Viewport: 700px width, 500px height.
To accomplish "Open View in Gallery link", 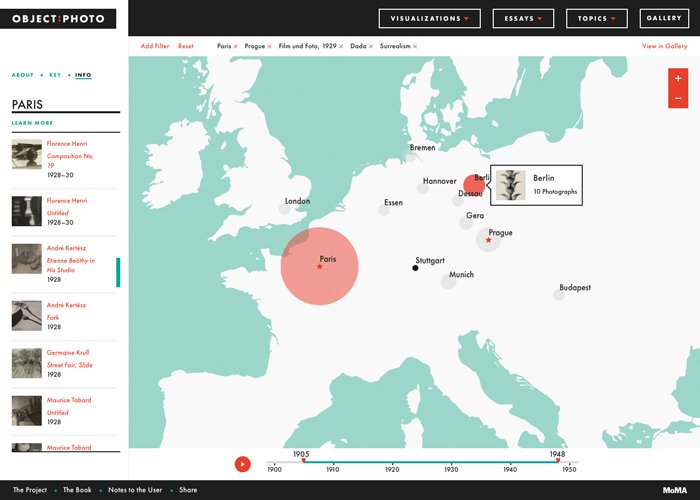I will tap(664, 46).
